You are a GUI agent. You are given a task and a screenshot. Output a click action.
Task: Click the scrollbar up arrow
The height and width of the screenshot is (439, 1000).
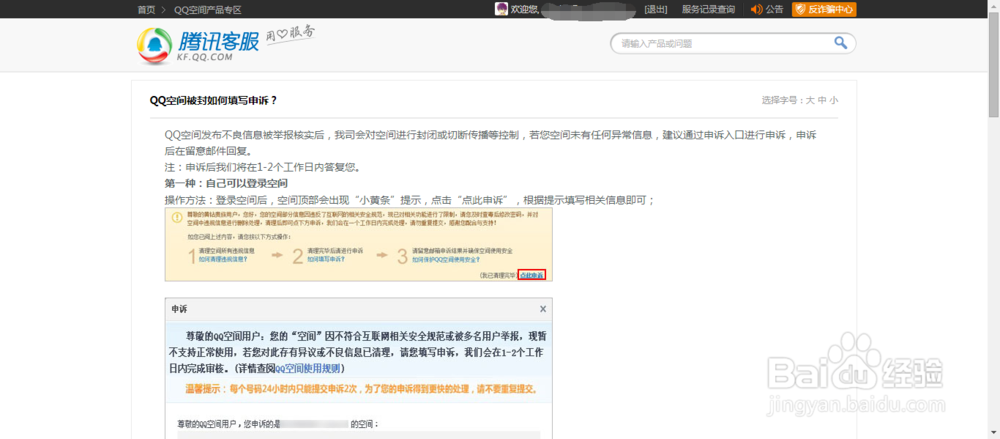point(994,5)
